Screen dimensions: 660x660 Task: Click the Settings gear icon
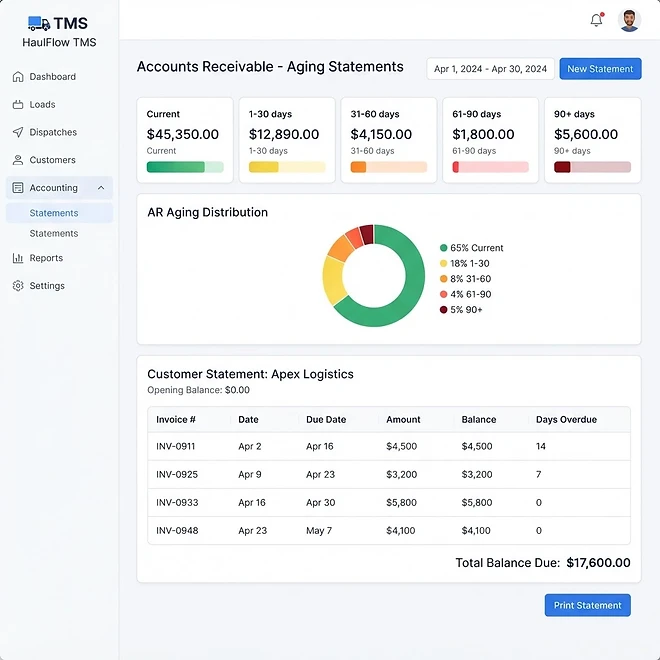[18, 286]
